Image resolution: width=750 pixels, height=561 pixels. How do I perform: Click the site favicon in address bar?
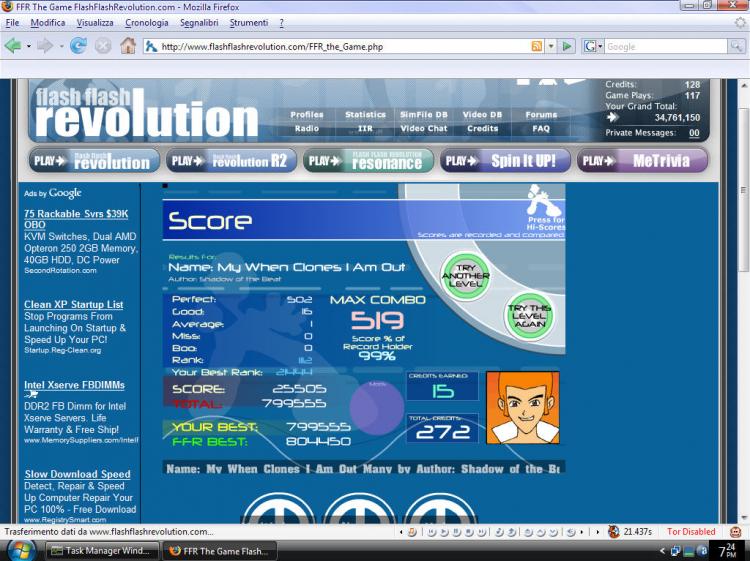tap(151, 46)
